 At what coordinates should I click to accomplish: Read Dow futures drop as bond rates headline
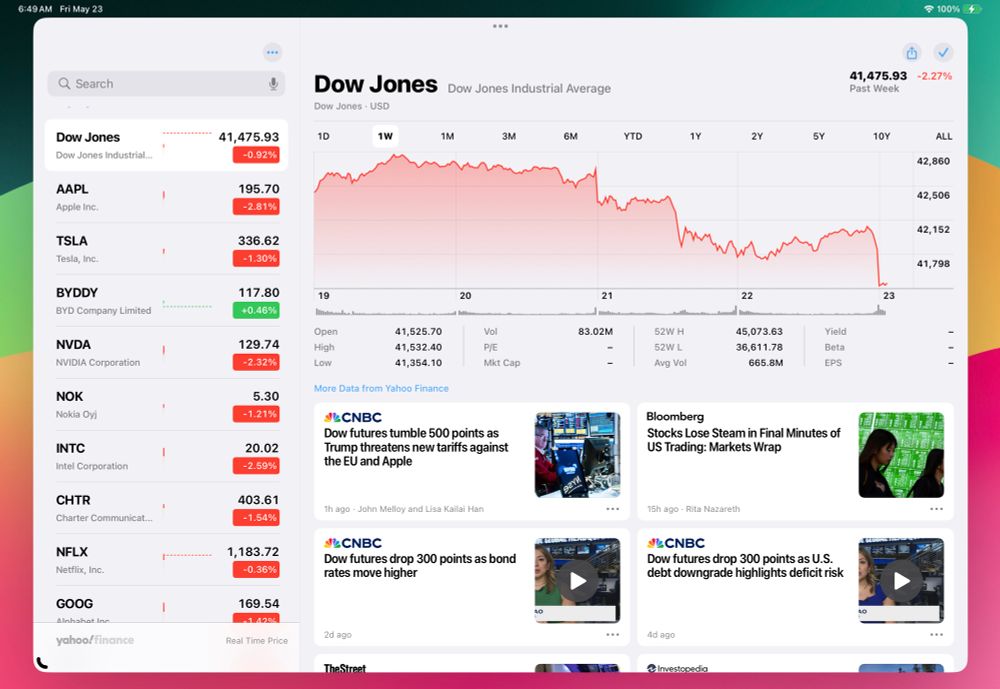pyautogui.click(x=420, y=565)
